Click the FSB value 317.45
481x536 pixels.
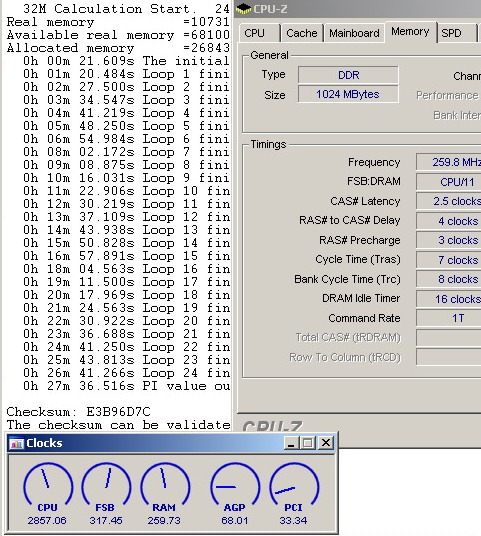pyautogui.click(x=106, y=521)
